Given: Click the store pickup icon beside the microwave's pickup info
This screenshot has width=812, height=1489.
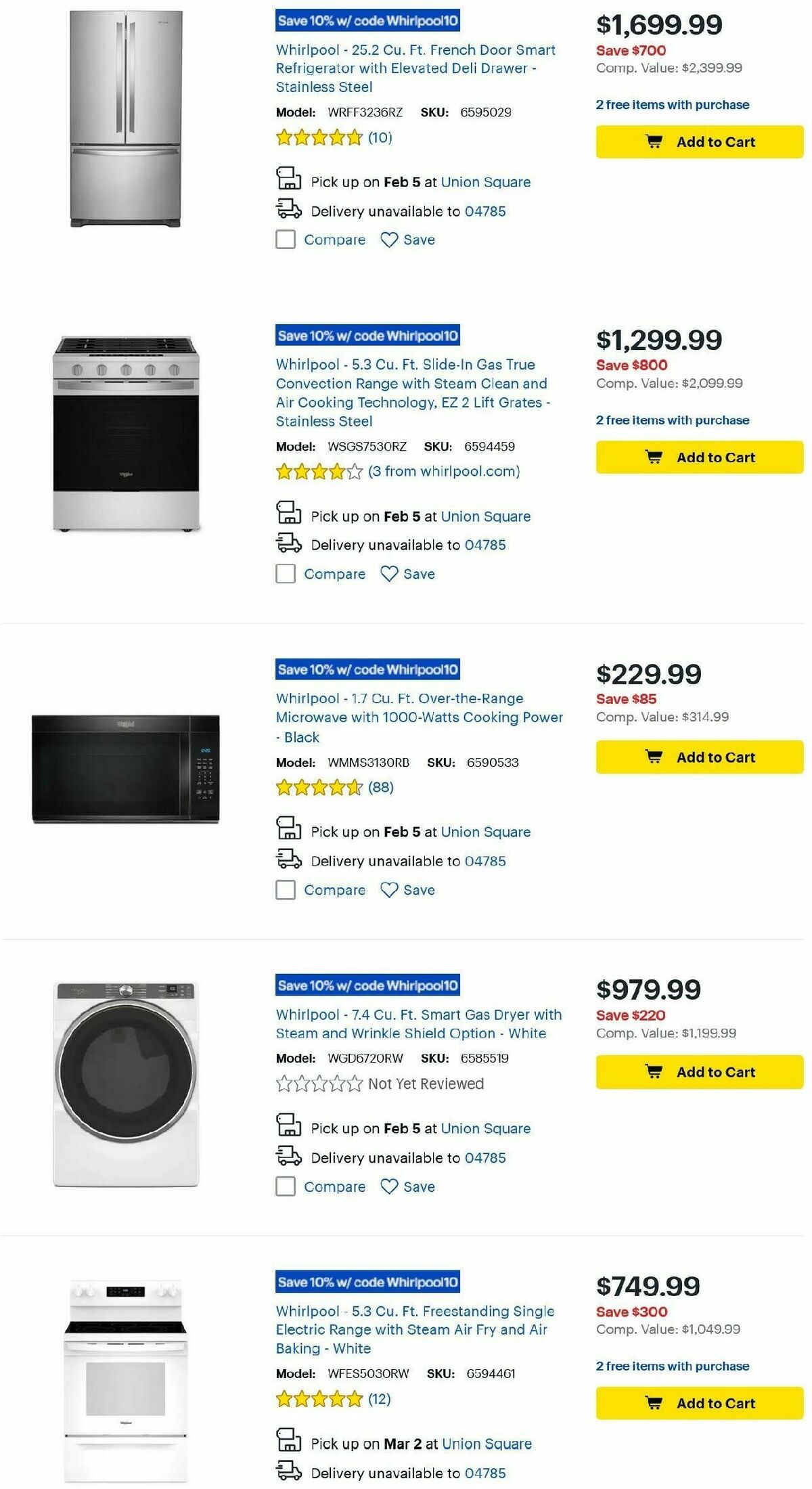Looking at the screenshot, I should tap(290, 831).
